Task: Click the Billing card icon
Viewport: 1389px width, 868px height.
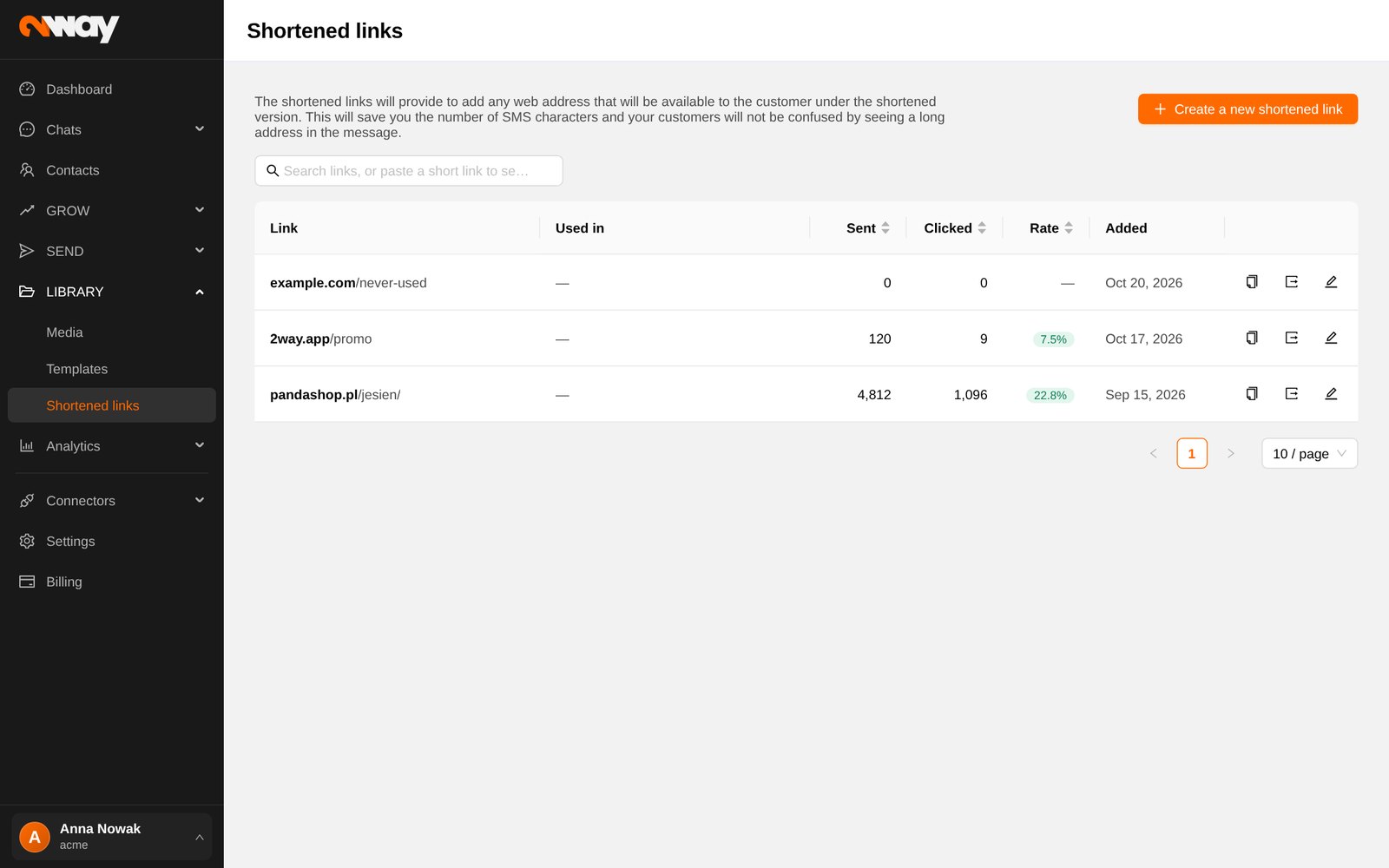Action: coord(27,582)
